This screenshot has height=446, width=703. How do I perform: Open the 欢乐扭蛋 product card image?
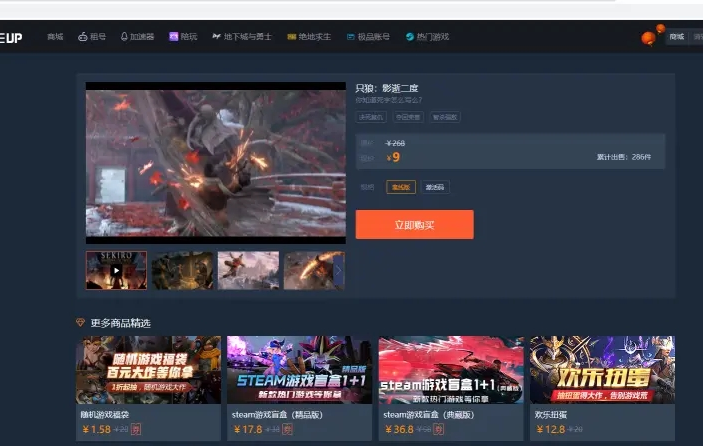(x=602, y=370)
